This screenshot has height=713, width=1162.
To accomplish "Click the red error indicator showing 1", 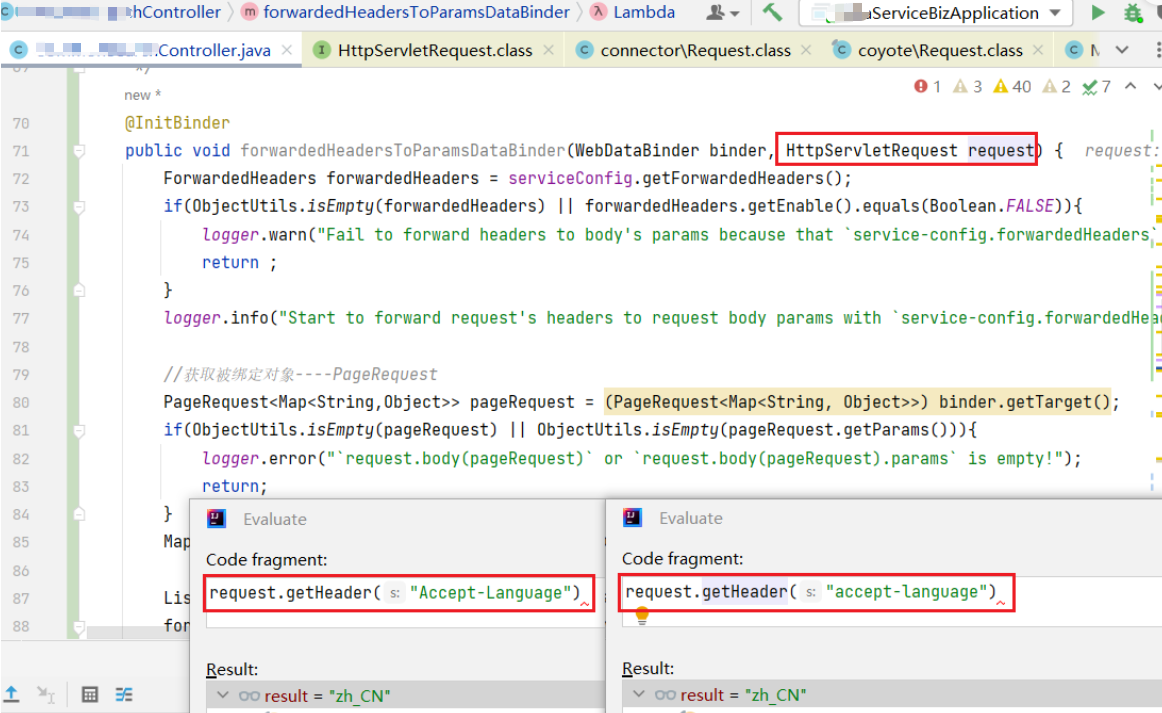I will 927,87.
